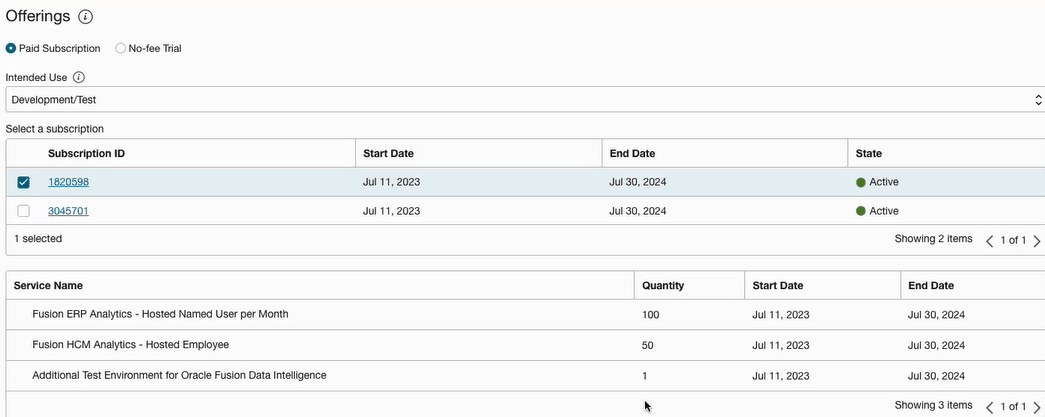Click quantity 1 of Additional Test Environment
Viewport: 1045px width, 417px height.
[644, 376]
